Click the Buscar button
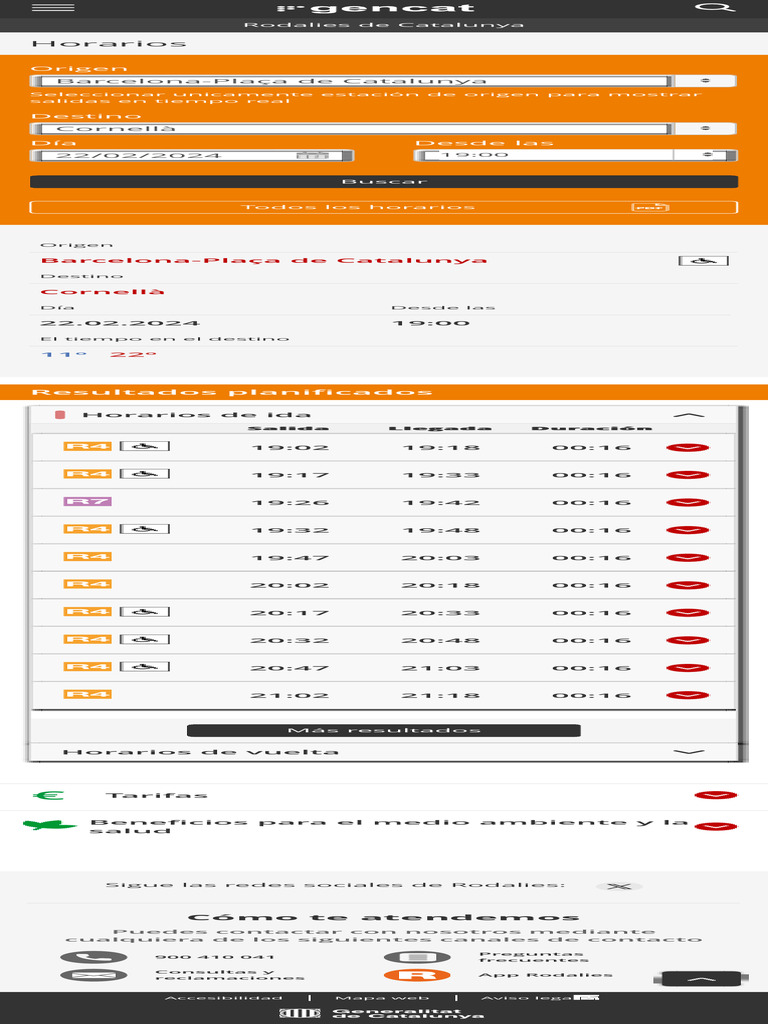Screen dimensions: 768x1024 pyautogui.click(x=384, y=182)
